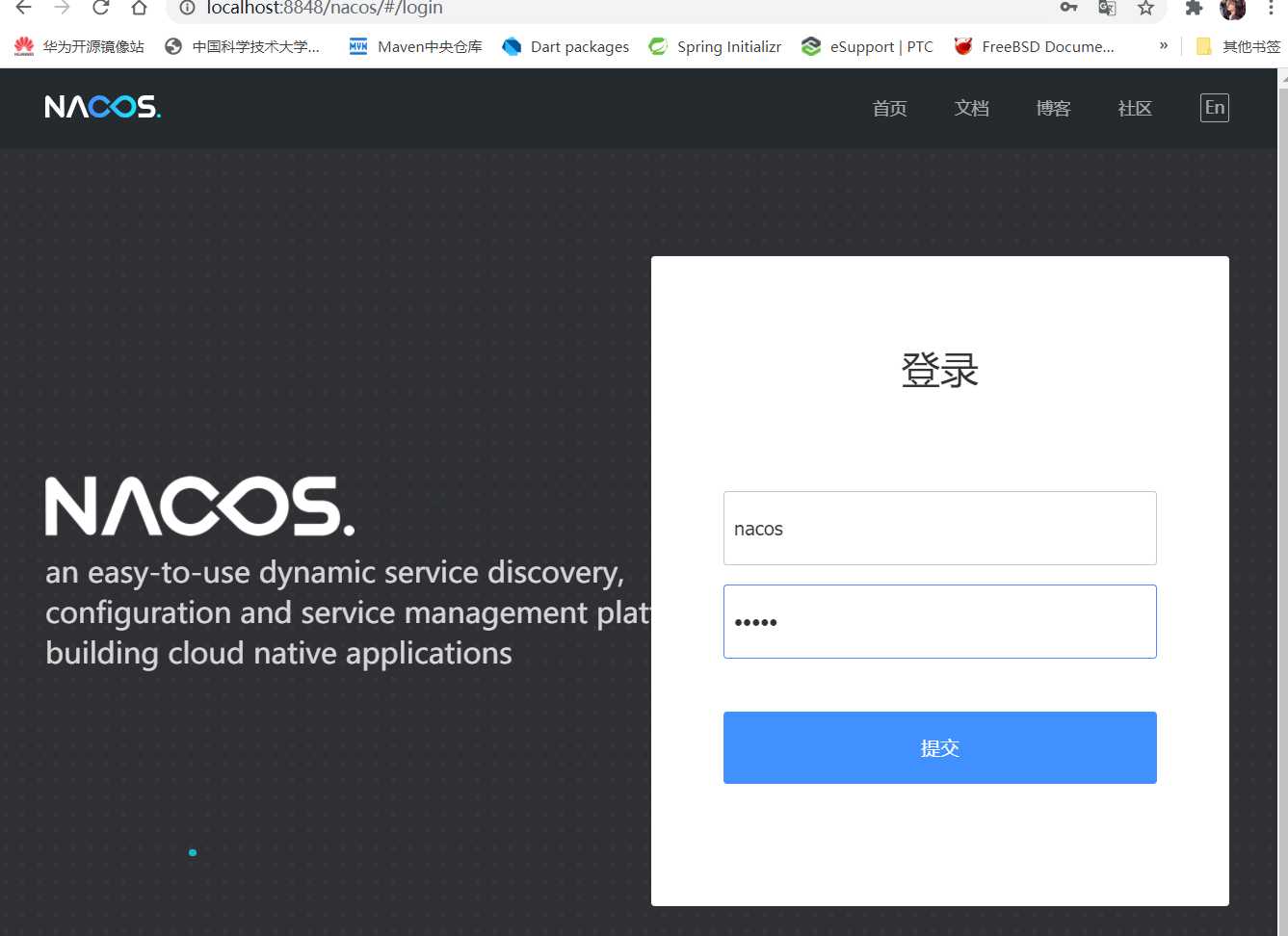Open the 其他书签 bookmarks folder

click(1238, 46)
